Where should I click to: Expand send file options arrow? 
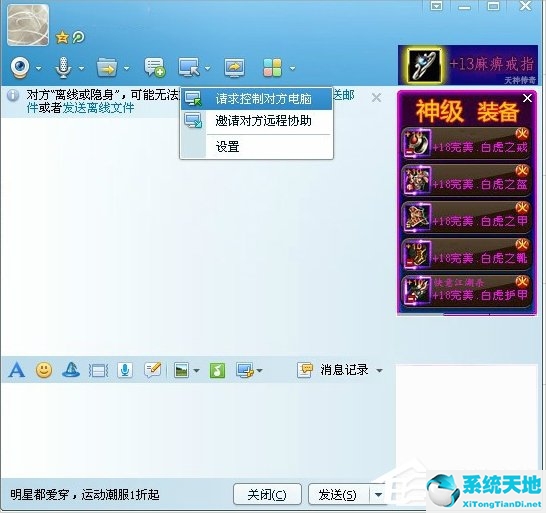(126, 69)
